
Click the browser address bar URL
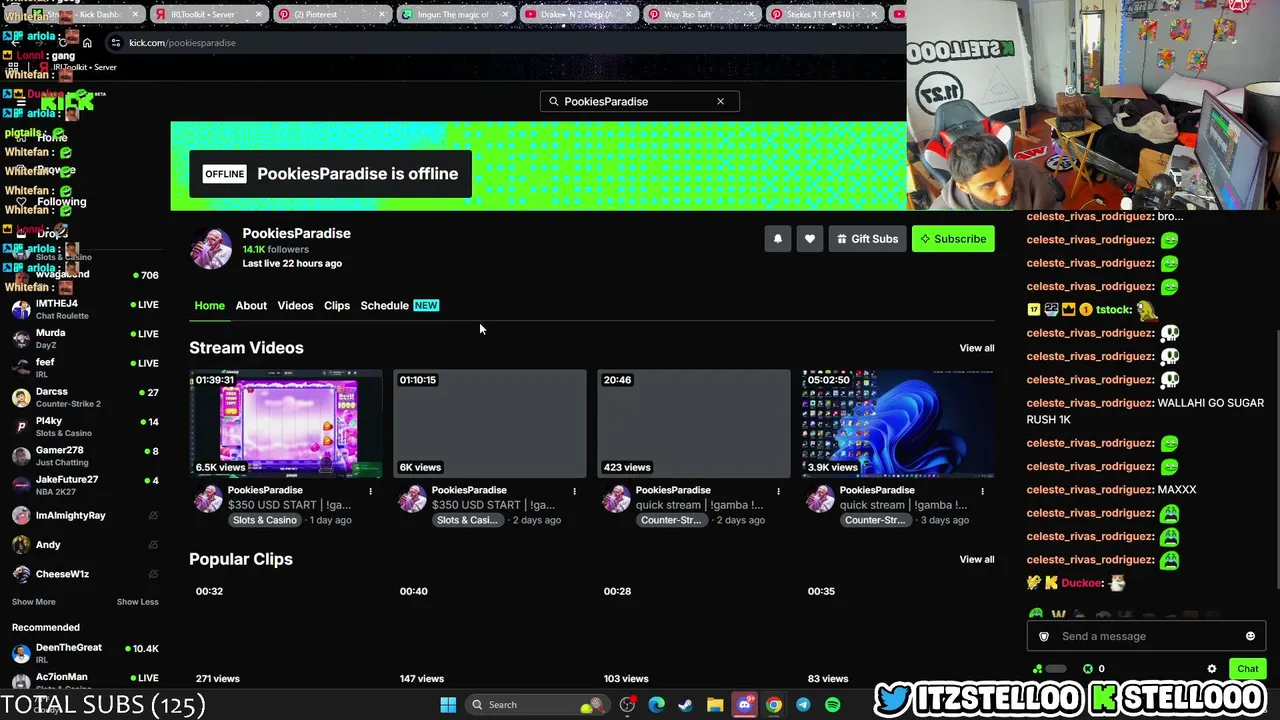[x=182, y=43]
